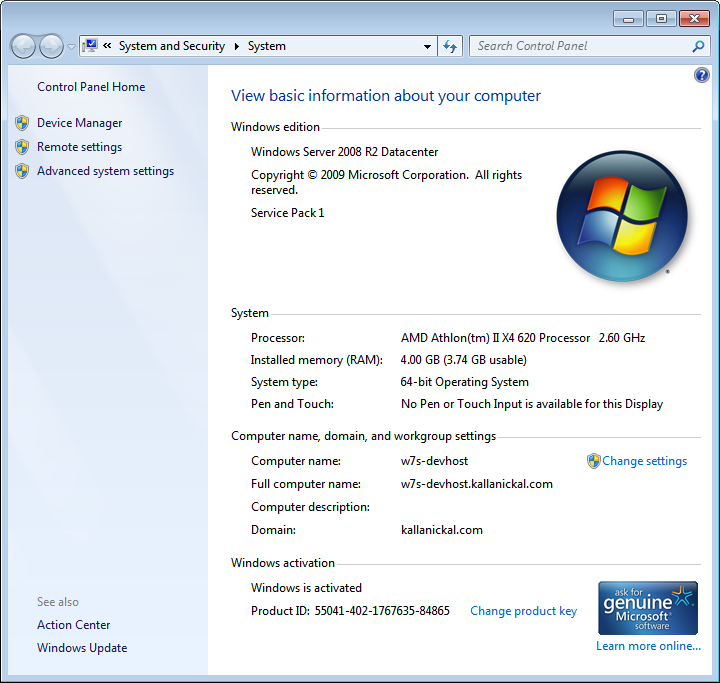Expand the arrow after System and Security

click(x=237, y=46)
